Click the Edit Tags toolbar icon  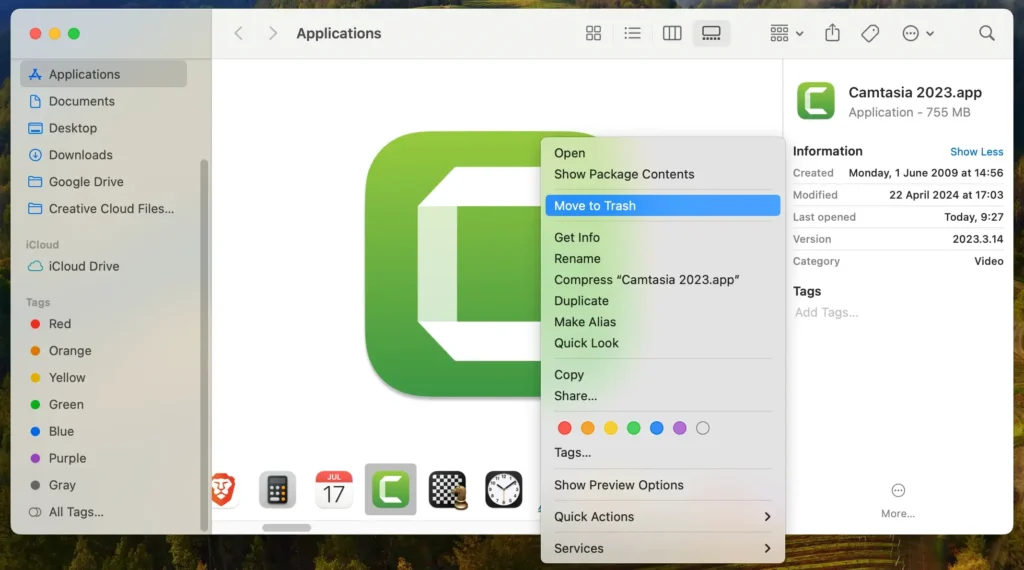click(x=870, y=33)
